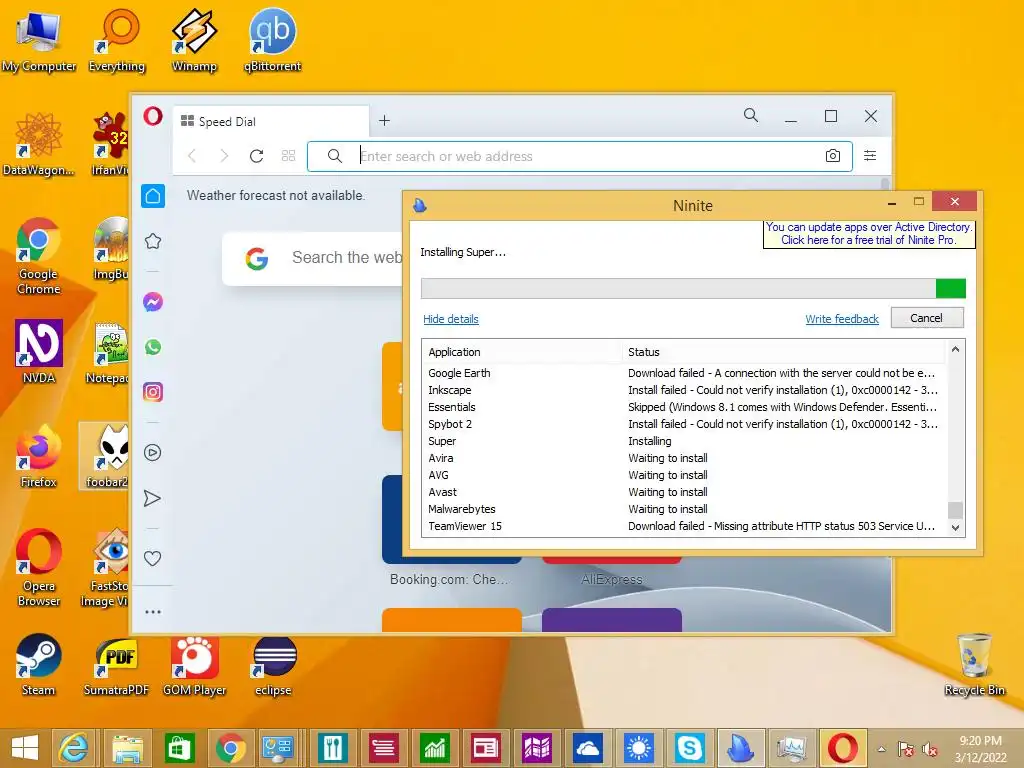Select TeamViewer 15 row

(x=684, y=526)
